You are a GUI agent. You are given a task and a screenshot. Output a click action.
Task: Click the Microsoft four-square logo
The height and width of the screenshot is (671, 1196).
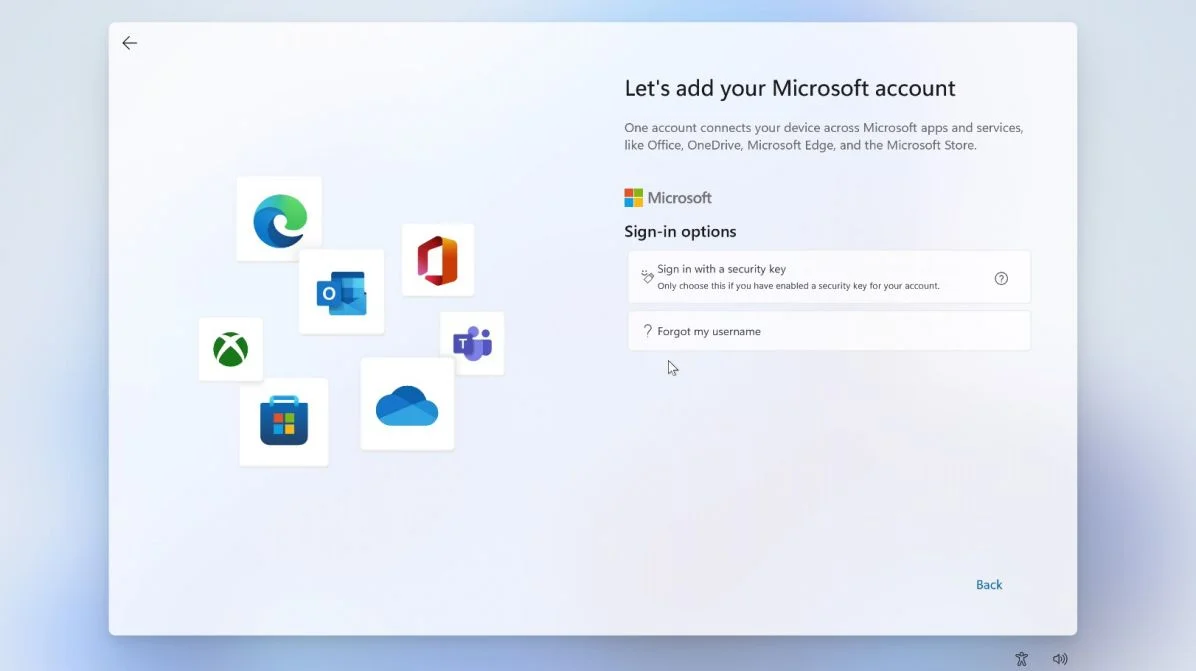[633, 197]
